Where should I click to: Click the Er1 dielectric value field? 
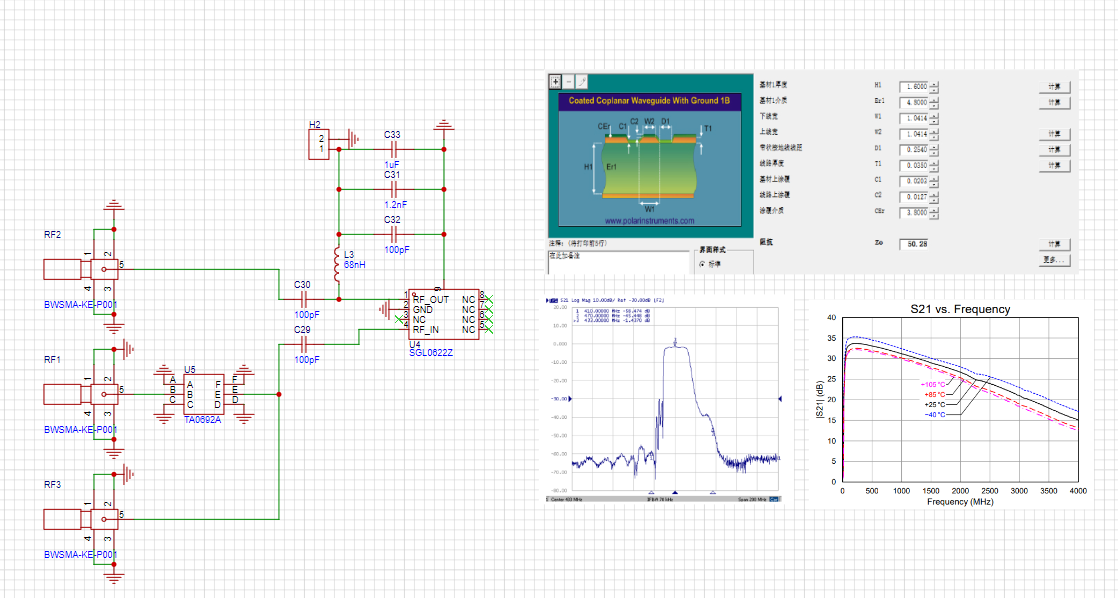click(x=914, y=102)
